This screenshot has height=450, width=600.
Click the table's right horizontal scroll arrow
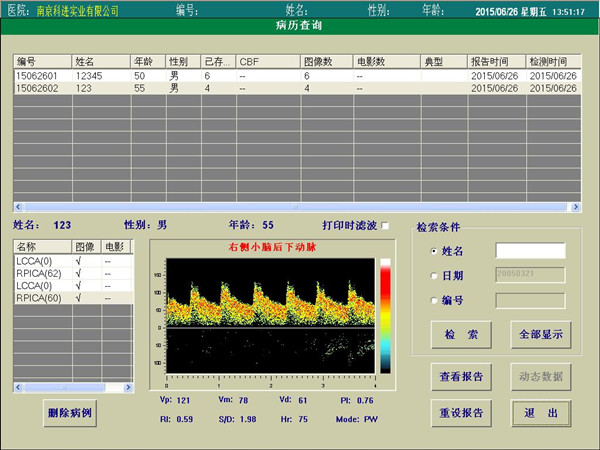pyautogui.click(x=575, y=207)
